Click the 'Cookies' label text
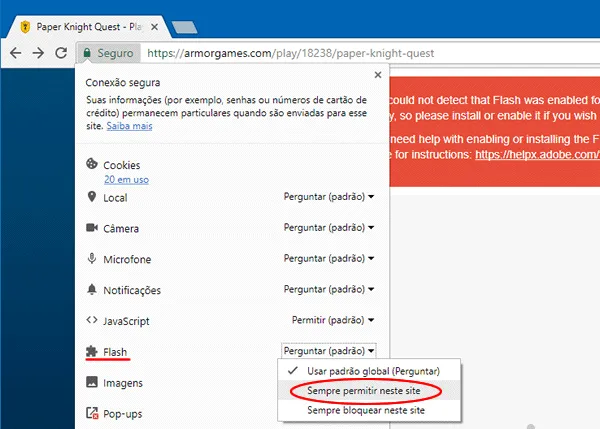The image size is (600, 429). pos(122,165)
